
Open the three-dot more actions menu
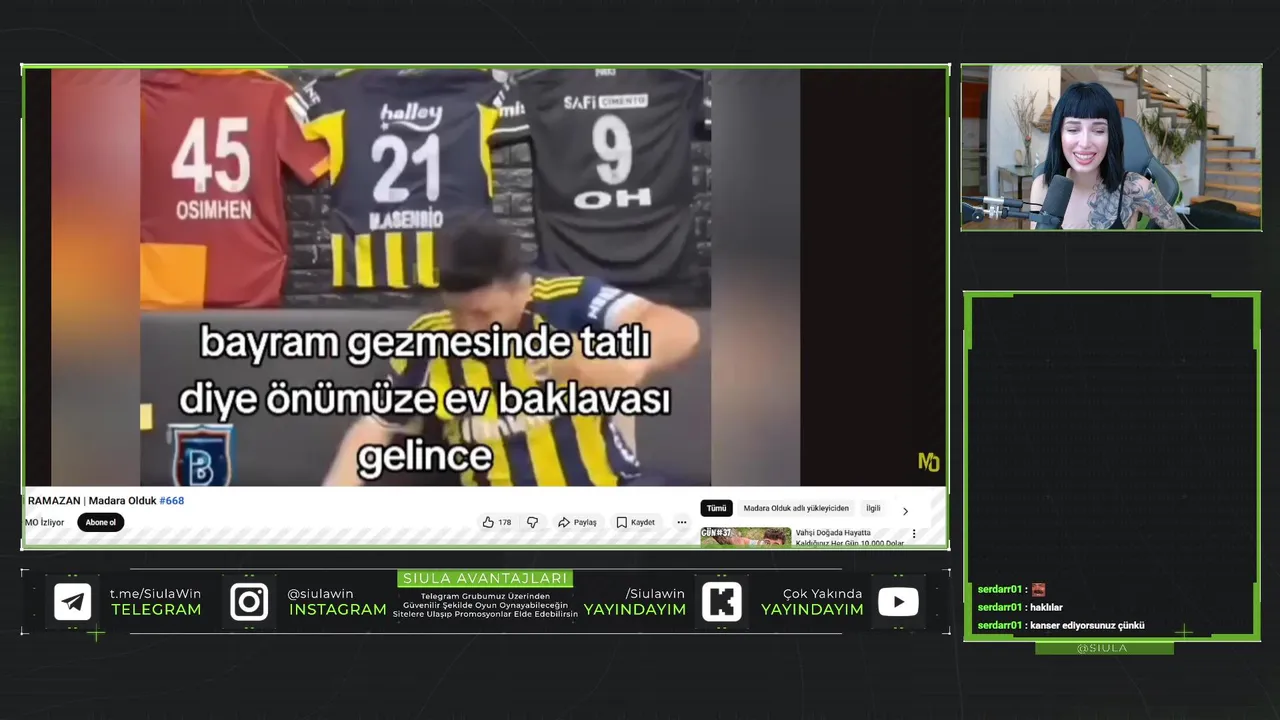click(x=681, y=522)
